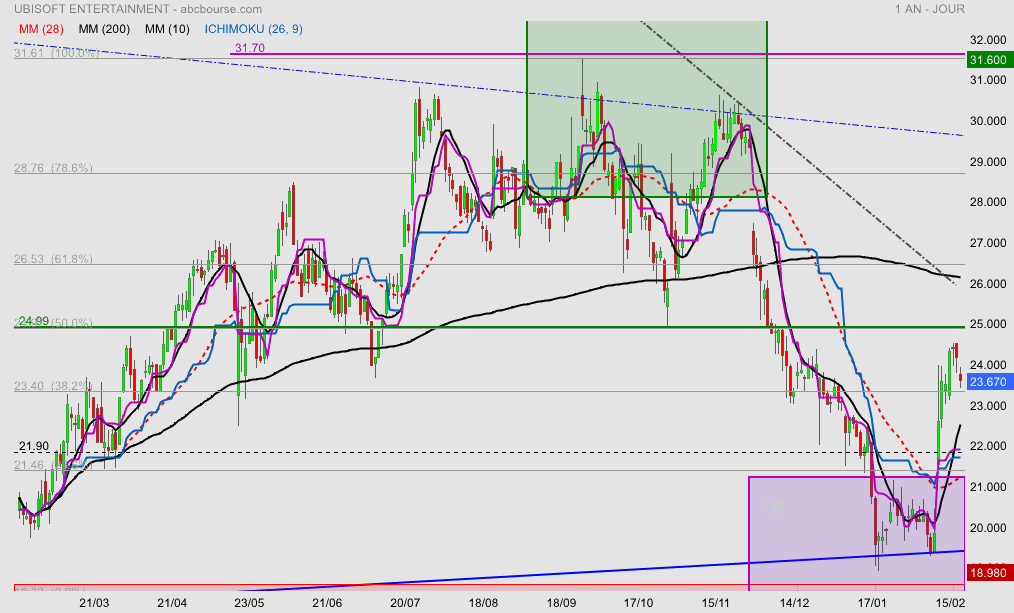Click the 21/06 date on the time axis

click(327, 603)
